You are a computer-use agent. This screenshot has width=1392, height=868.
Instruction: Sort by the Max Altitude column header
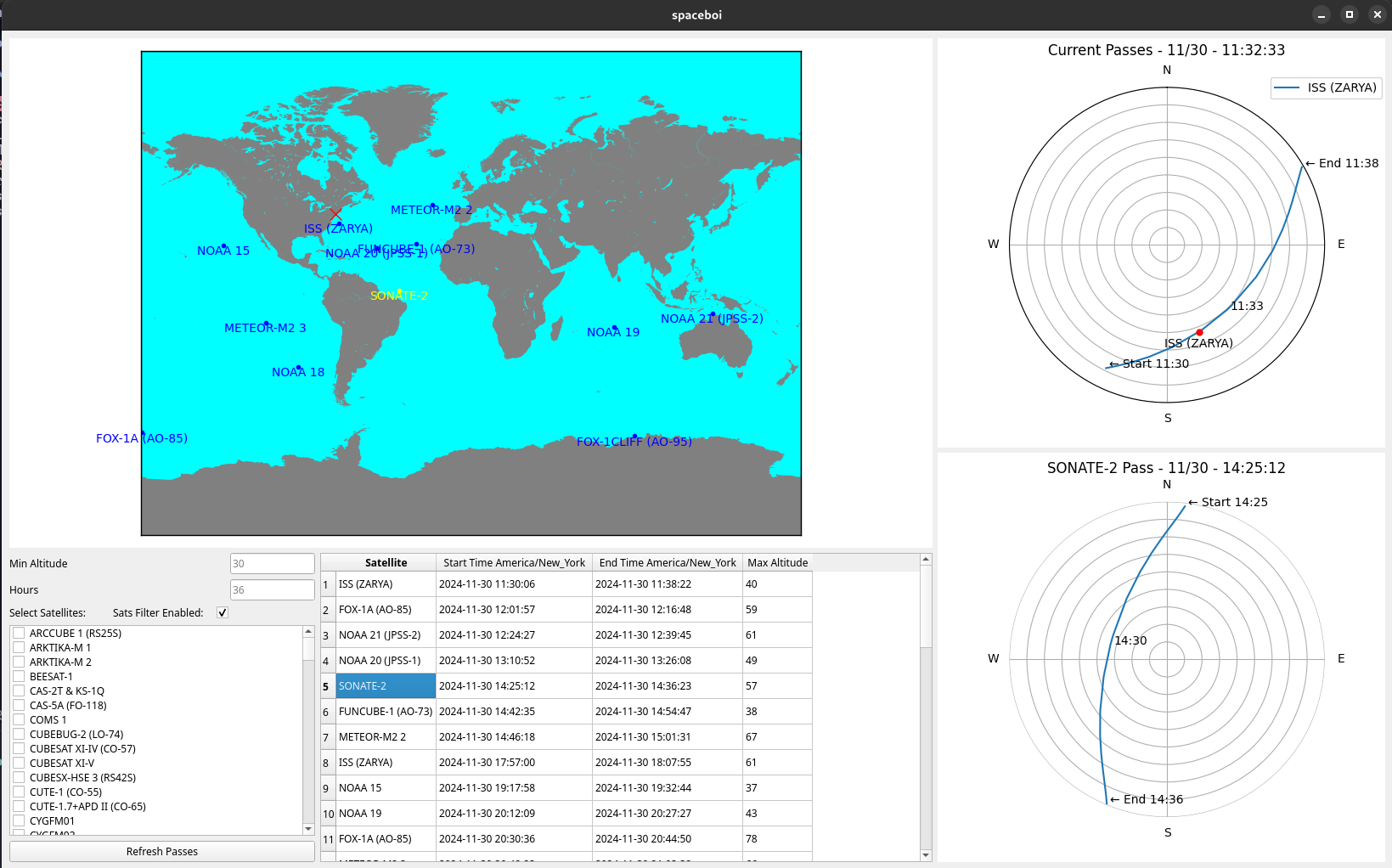click(777, 562)
